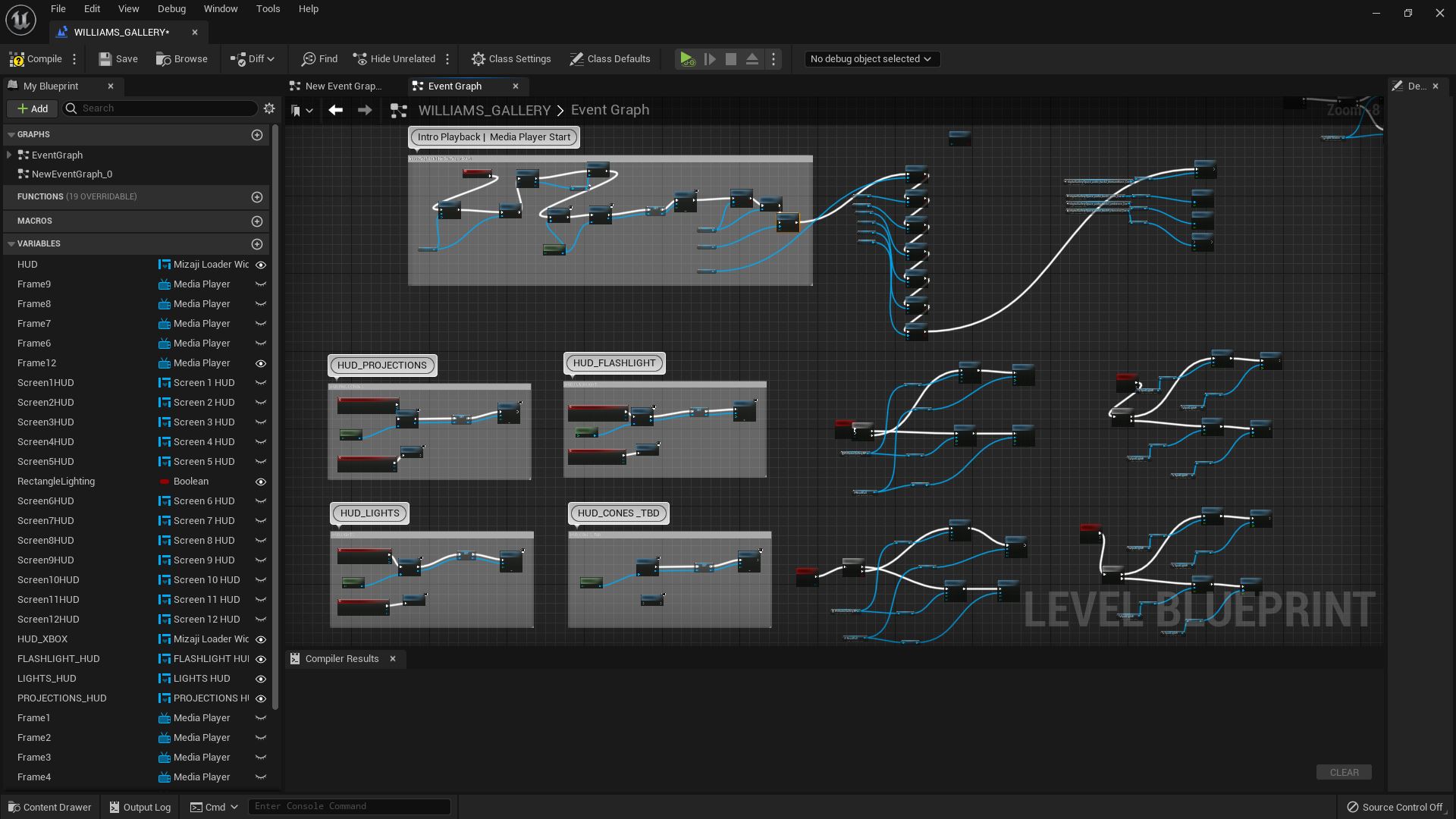Open the Tools menu
1456x819 pixels.
click(x=268, y=9)
